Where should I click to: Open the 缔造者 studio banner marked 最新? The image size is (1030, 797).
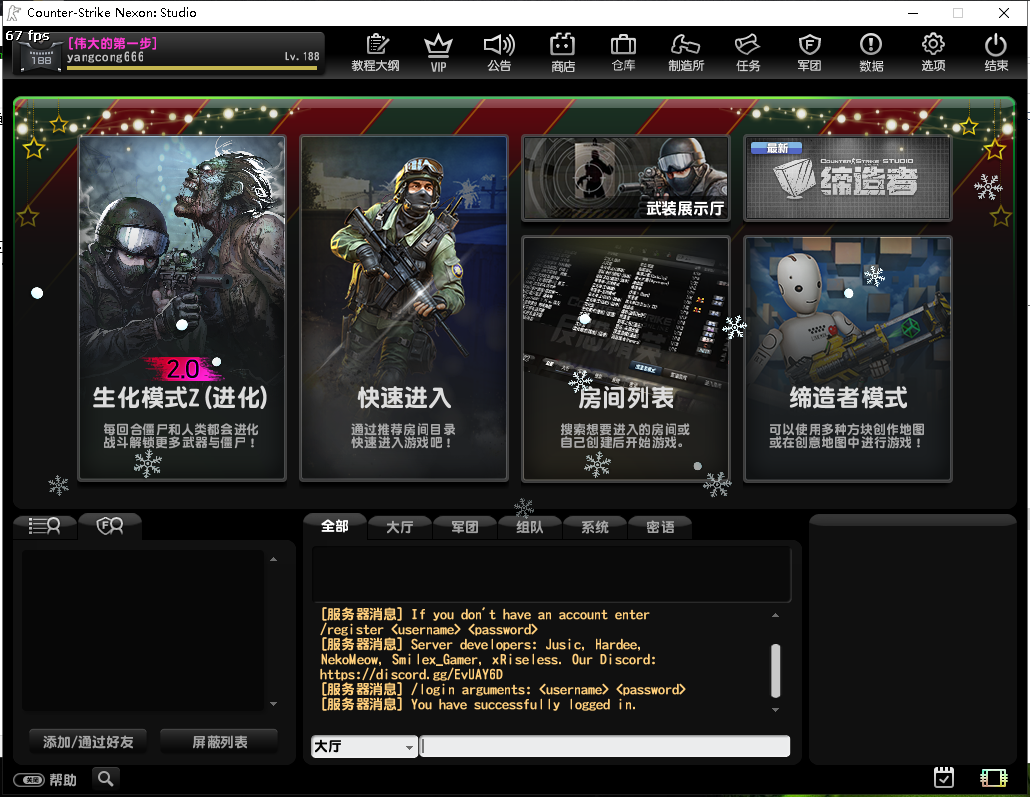pyautogui.click(x=847, y=178)
